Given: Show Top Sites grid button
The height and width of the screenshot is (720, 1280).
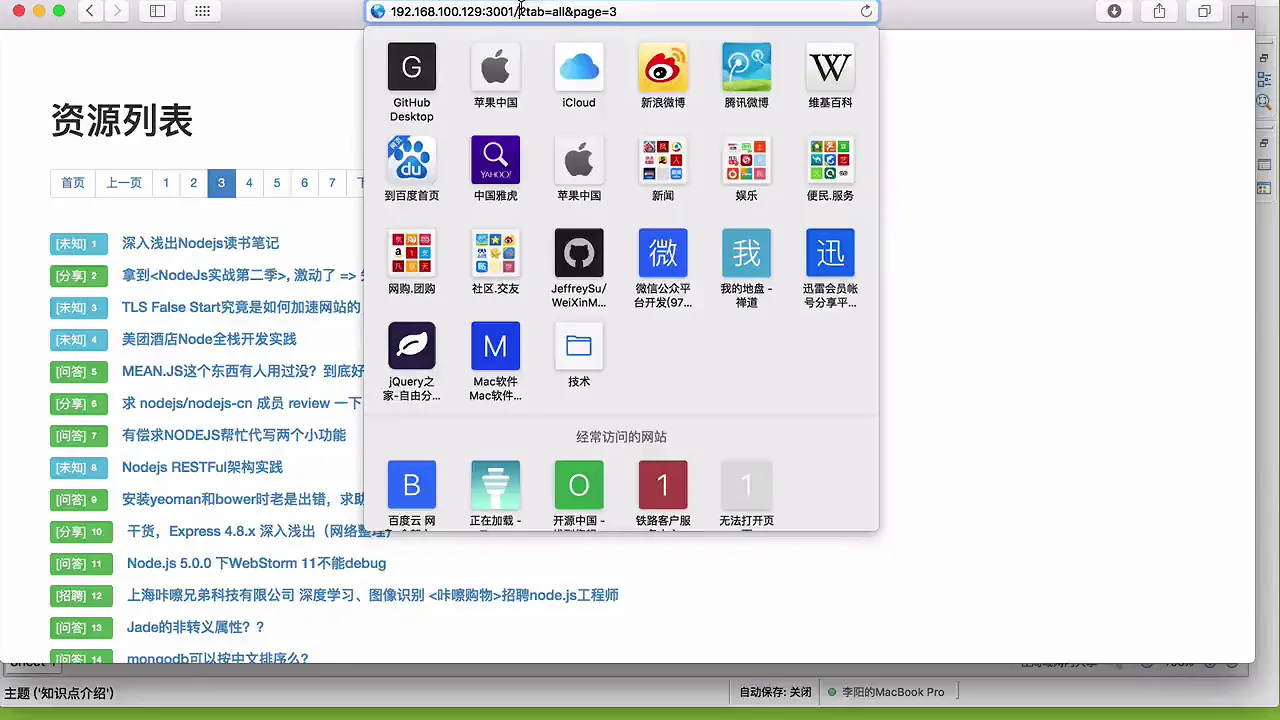Looking at the screenshot, I should (x=202, y=11).
